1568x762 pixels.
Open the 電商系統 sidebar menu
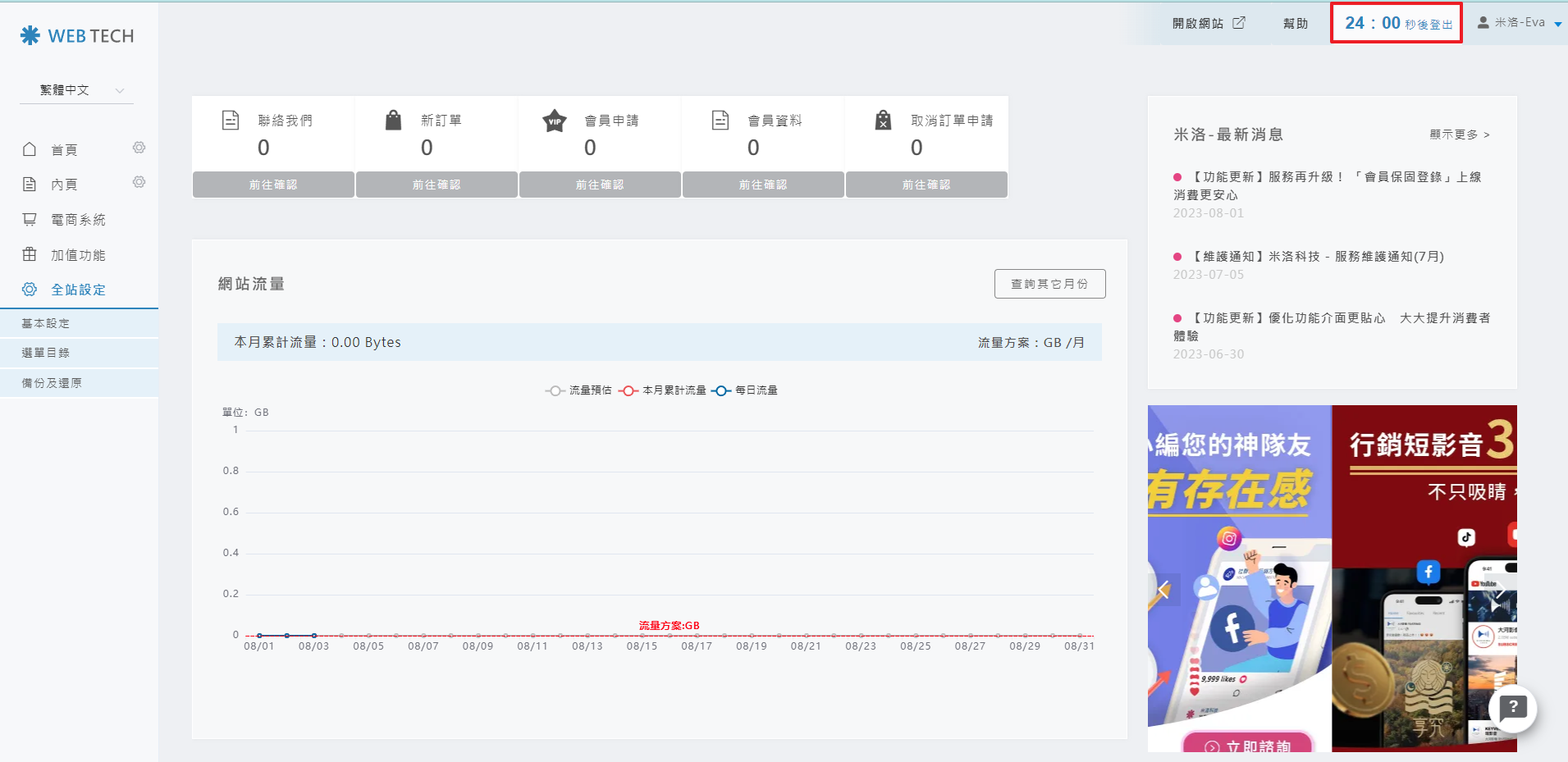click(x=78, y=220)
